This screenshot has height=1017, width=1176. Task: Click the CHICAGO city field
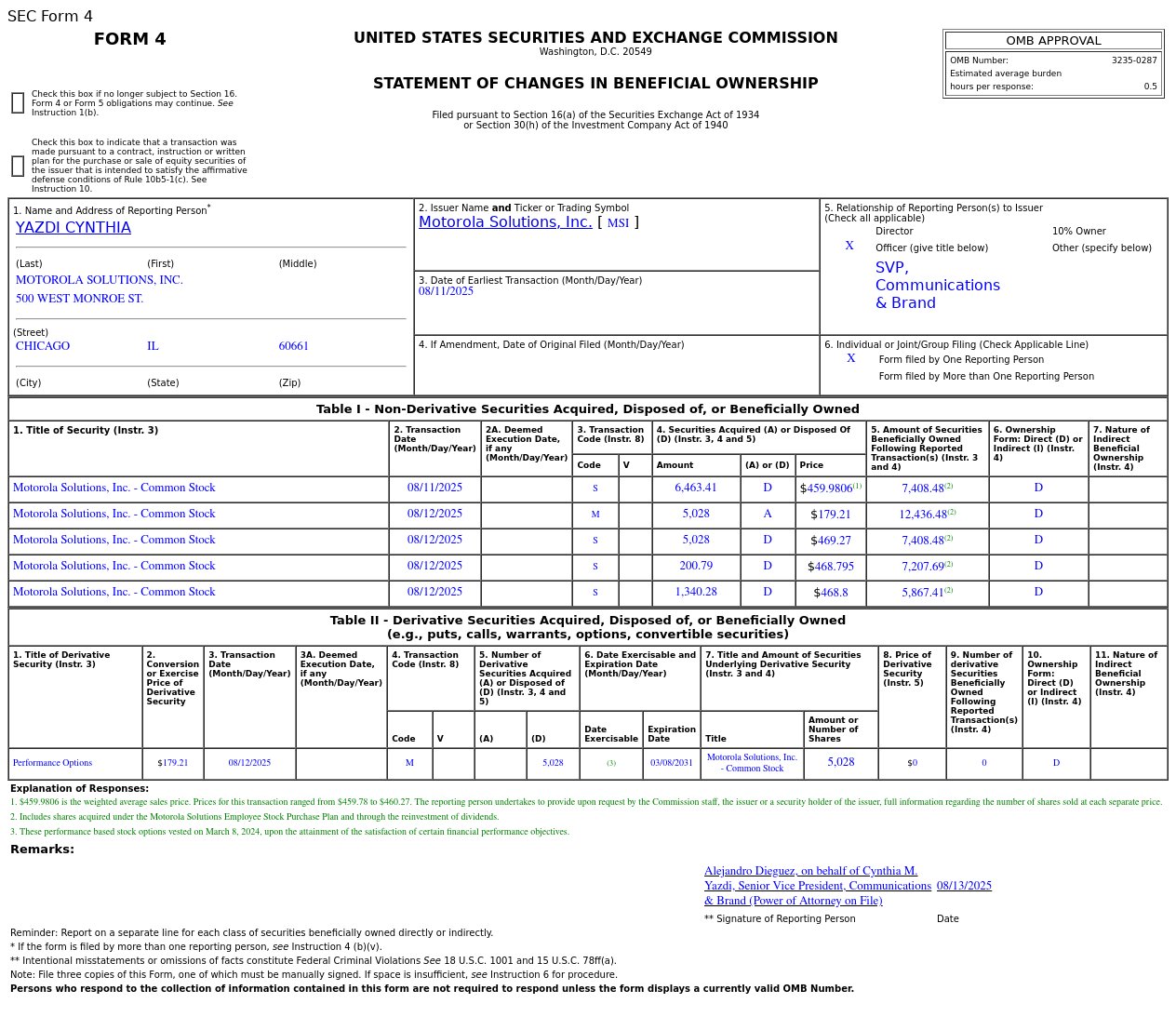point(43,346)
